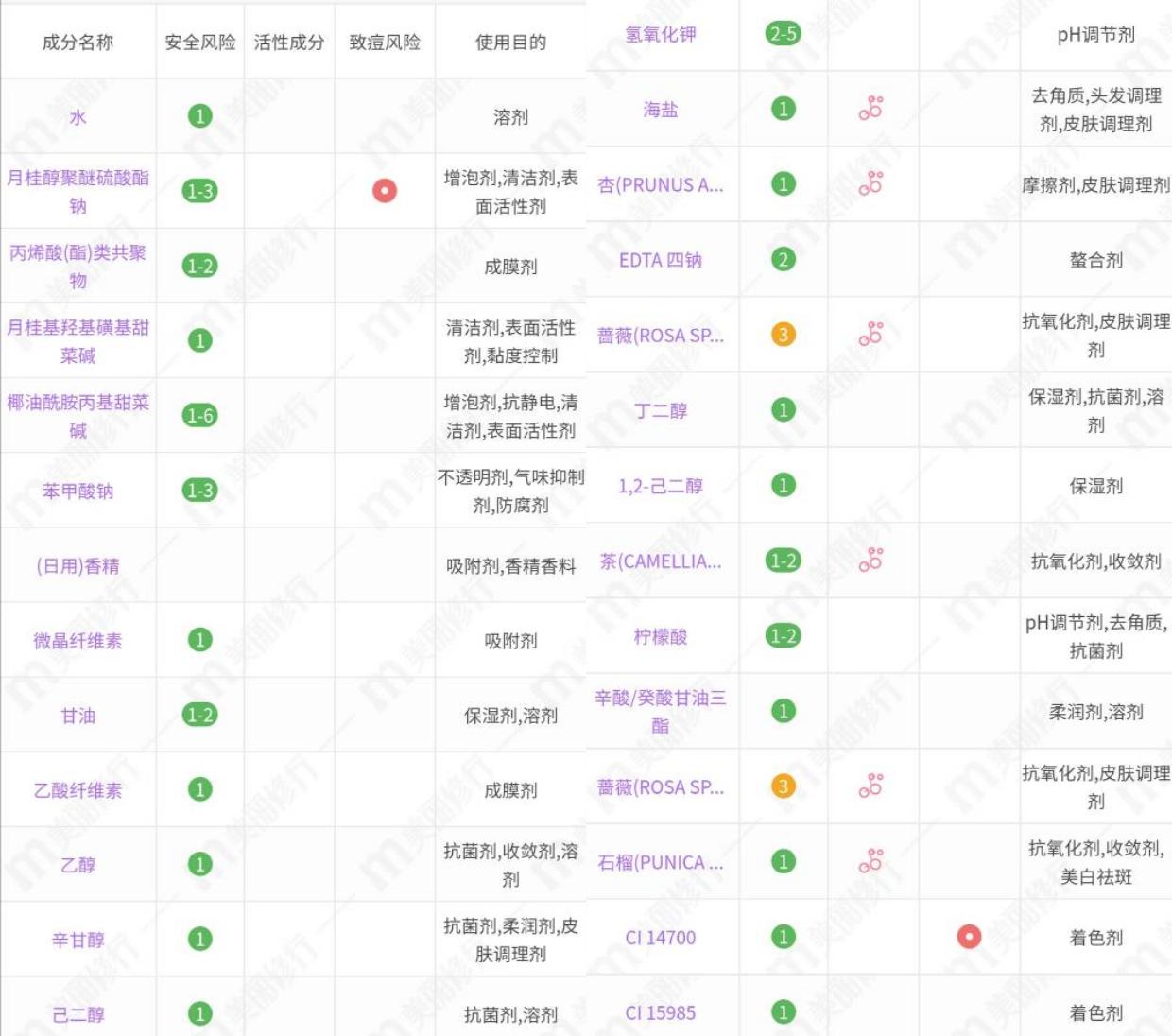Click the acne-risk dot icon for CI 14700
Screen dimensions: 1172x1036
pos(970,939)
